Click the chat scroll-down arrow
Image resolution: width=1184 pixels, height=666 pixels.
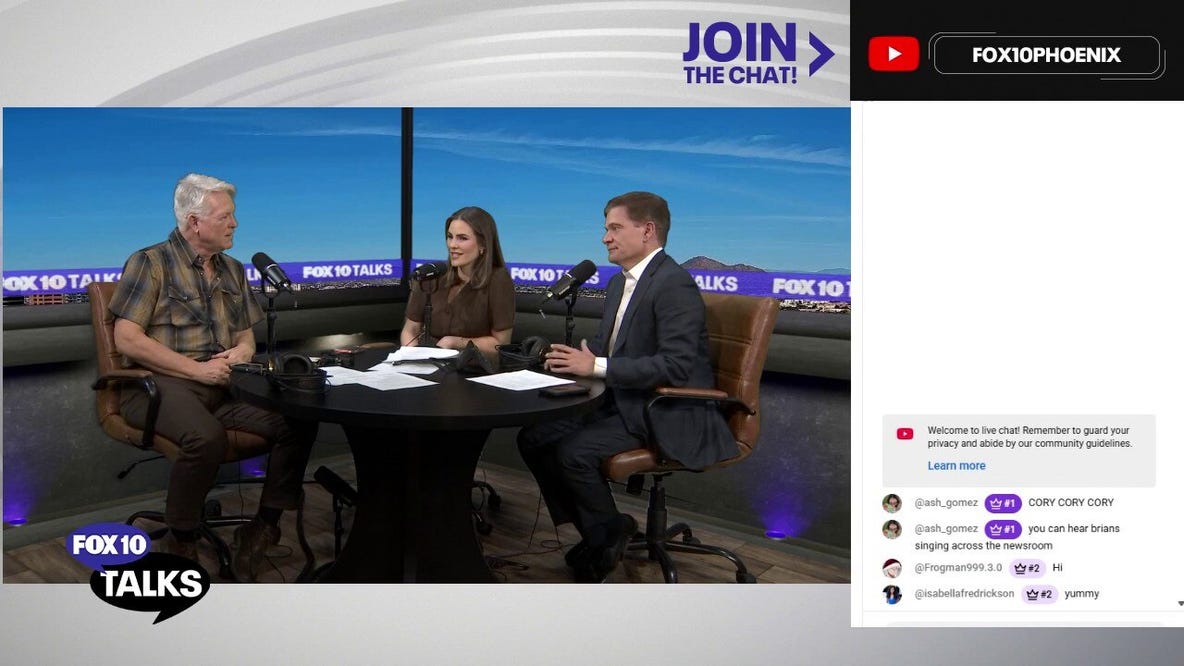(1180, 604)
